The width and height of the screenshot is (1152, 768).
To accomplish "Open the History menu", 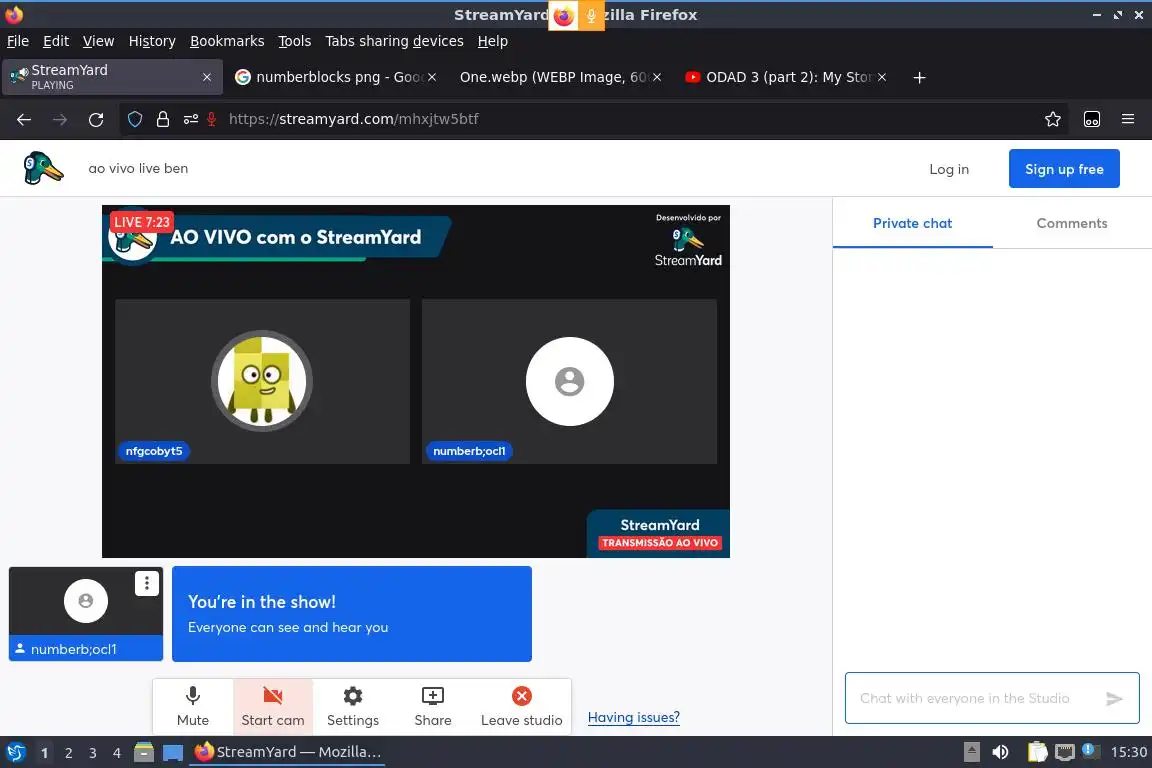I will click(152, 41).
